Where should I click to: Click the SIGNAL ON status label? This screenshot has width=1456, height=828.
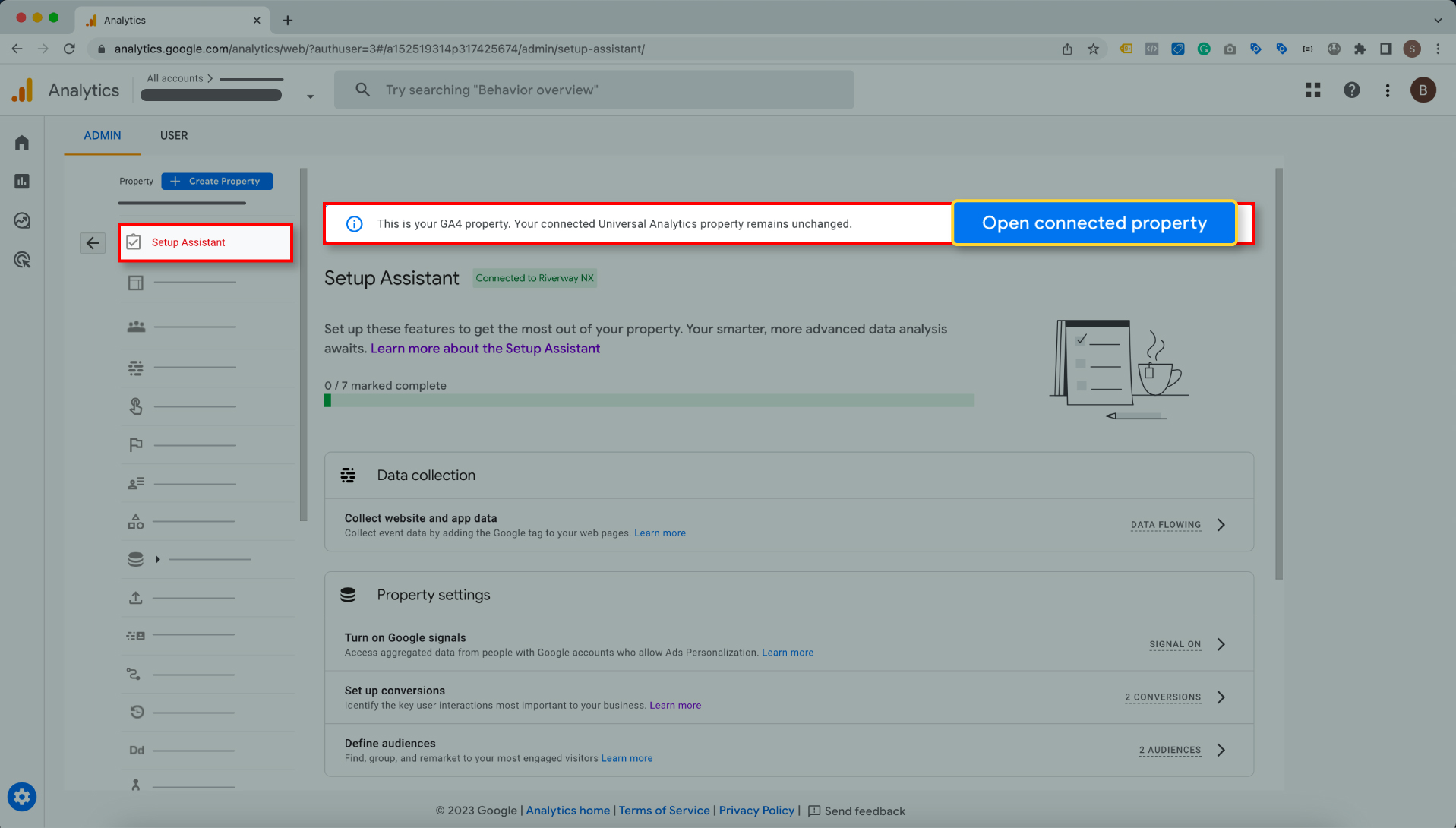(1175, 644)
